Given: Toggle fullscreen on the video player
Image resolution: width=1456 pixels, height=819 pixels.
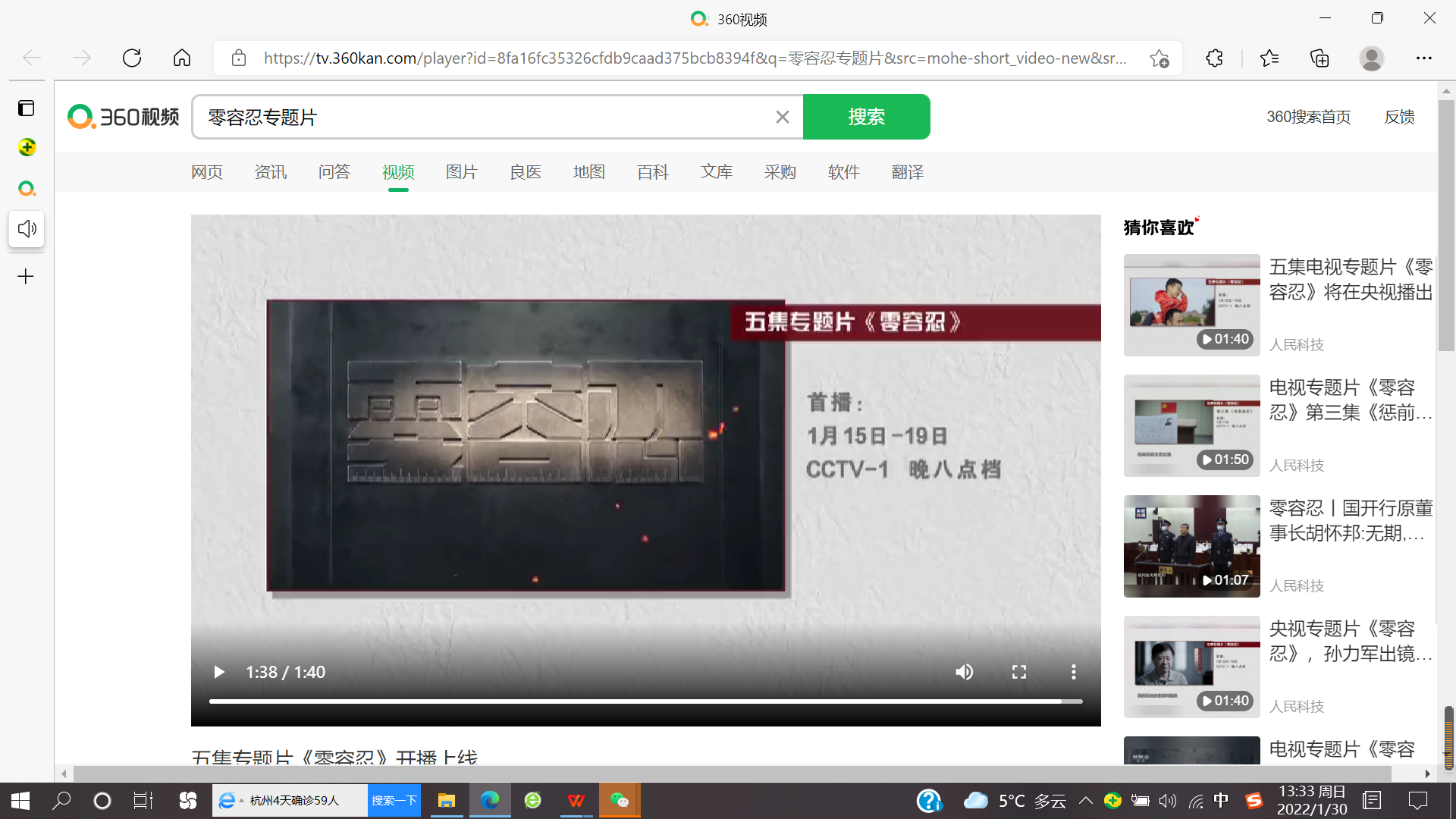Looking at the screenshot, I should point(1018,672).
